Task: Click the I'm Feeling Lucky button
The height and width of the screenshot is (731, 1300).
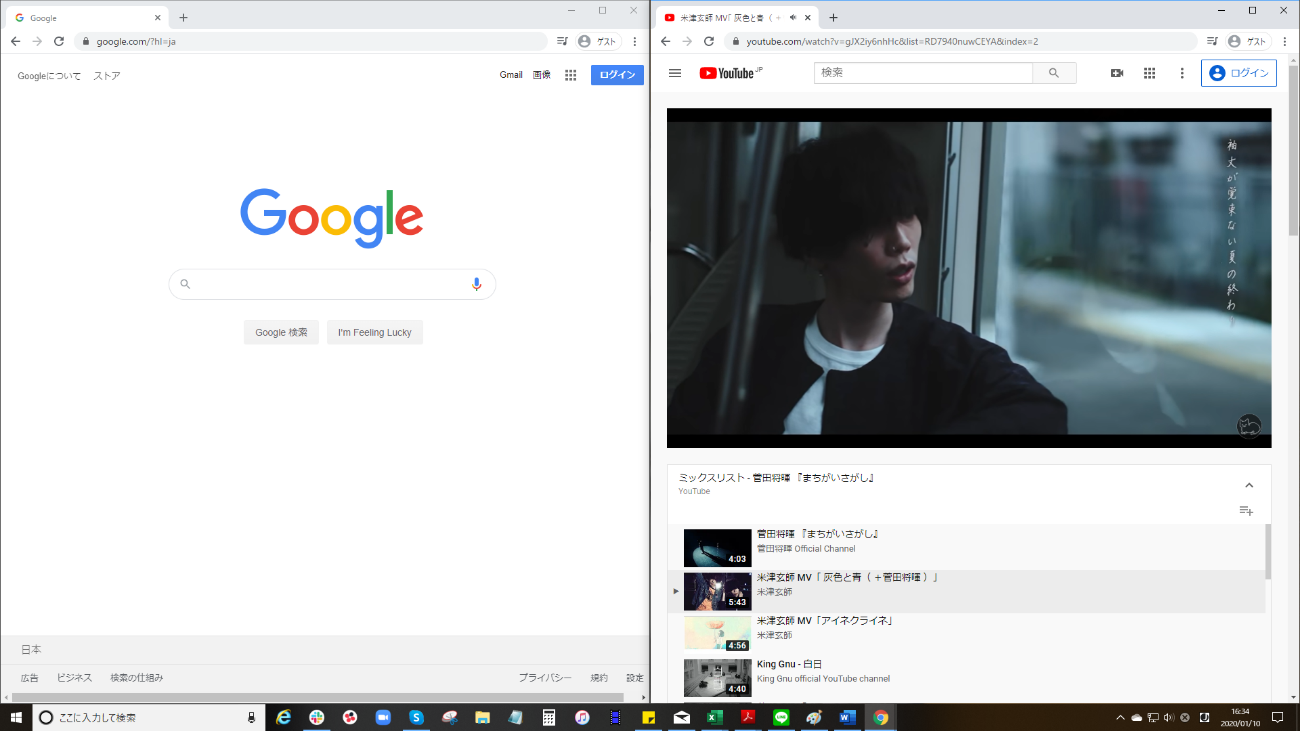Action: pos(375,332)
